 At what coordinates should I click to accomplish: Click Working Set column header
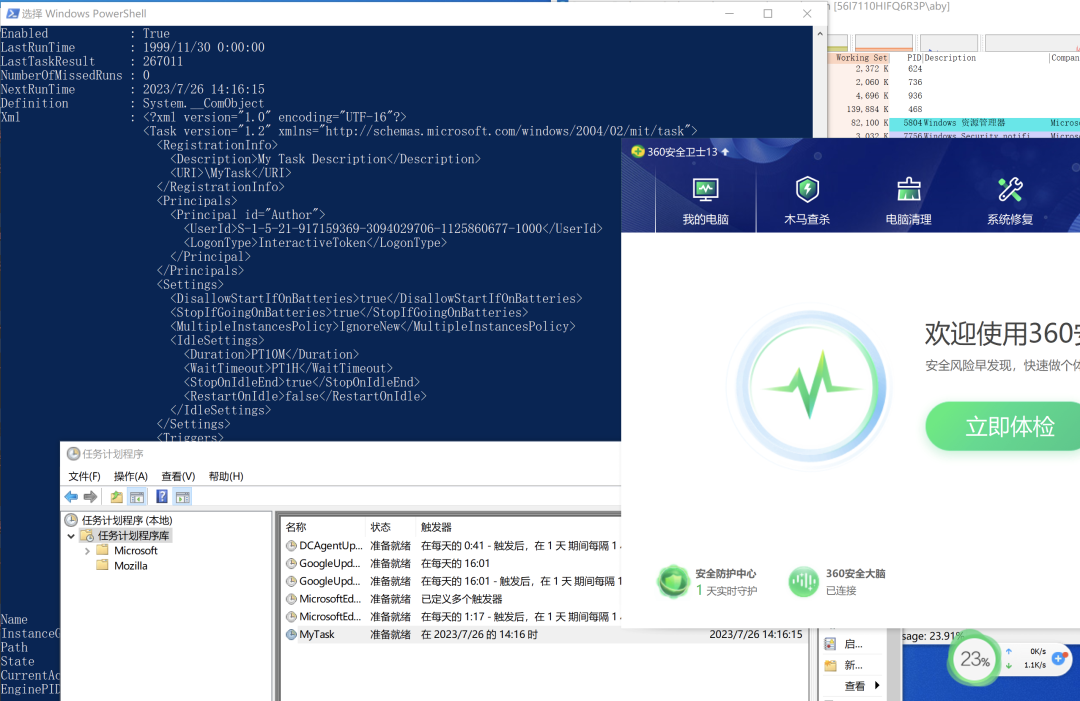(861, 58)
